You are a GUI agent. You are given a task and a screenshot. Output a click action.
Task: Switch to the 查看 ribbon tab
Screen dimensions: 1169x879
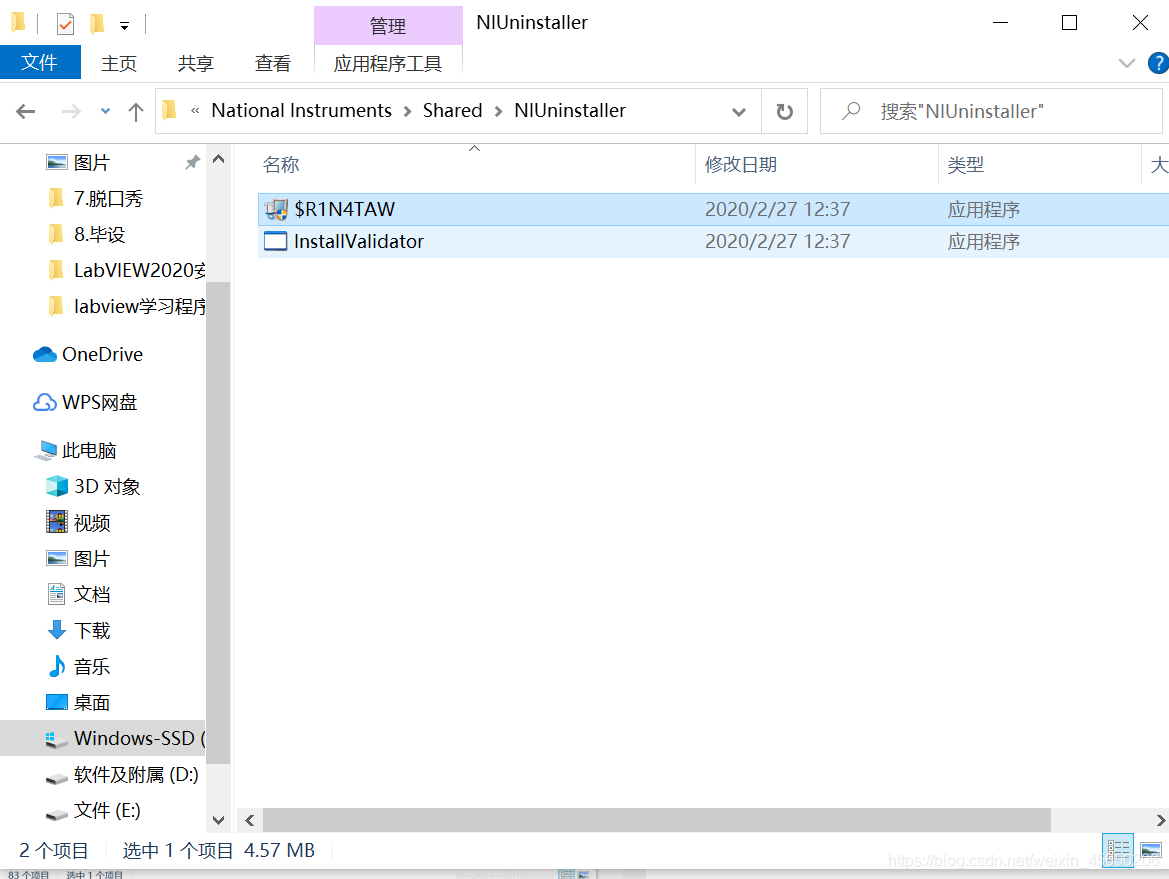273,63
